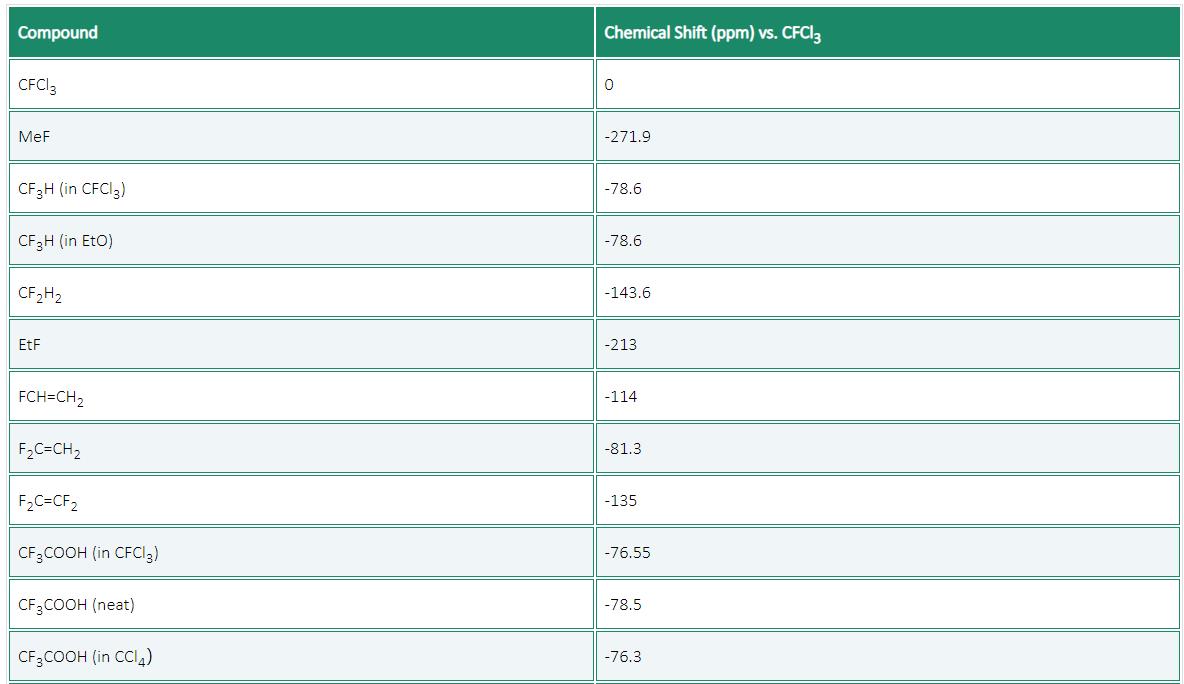Image resolution: width=1184 pixels, height=684 pixels.
Task: Select the -78.6 value for CF3H in EtO
Action: tap(887, 241)
